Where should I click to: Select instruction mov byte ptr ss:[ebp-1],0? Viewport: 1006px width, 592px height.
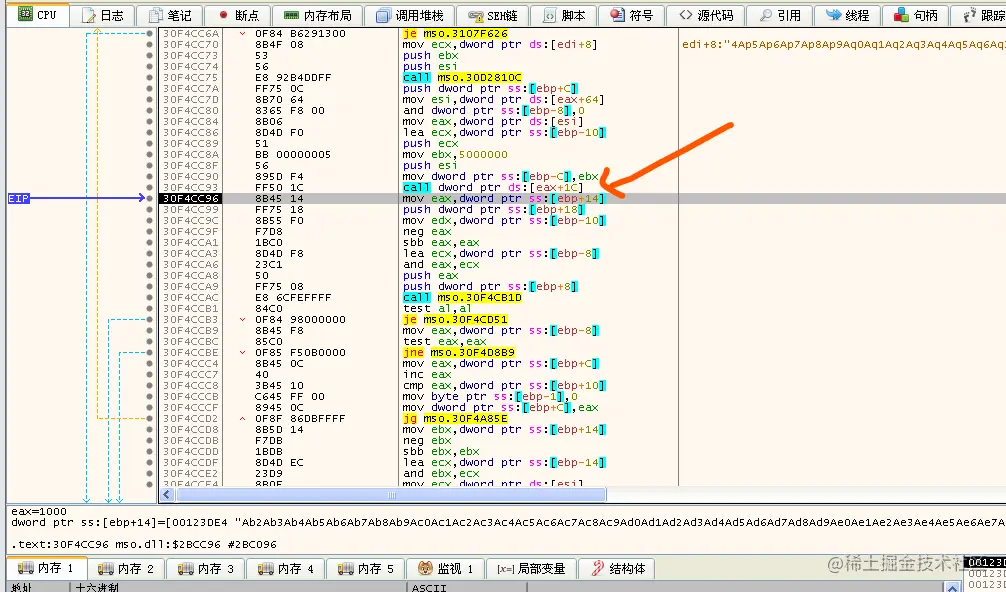490,396
